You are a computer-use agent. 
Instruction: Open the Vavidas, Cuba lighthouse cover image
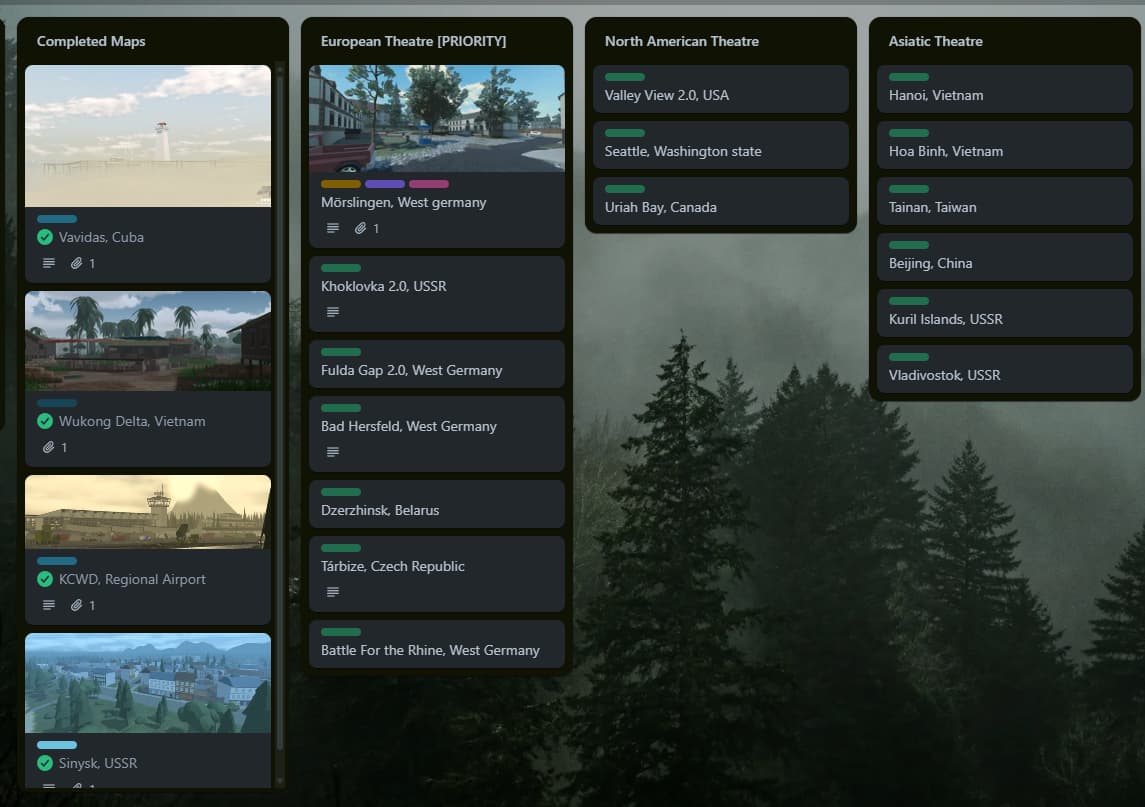[x=148, y=136]
